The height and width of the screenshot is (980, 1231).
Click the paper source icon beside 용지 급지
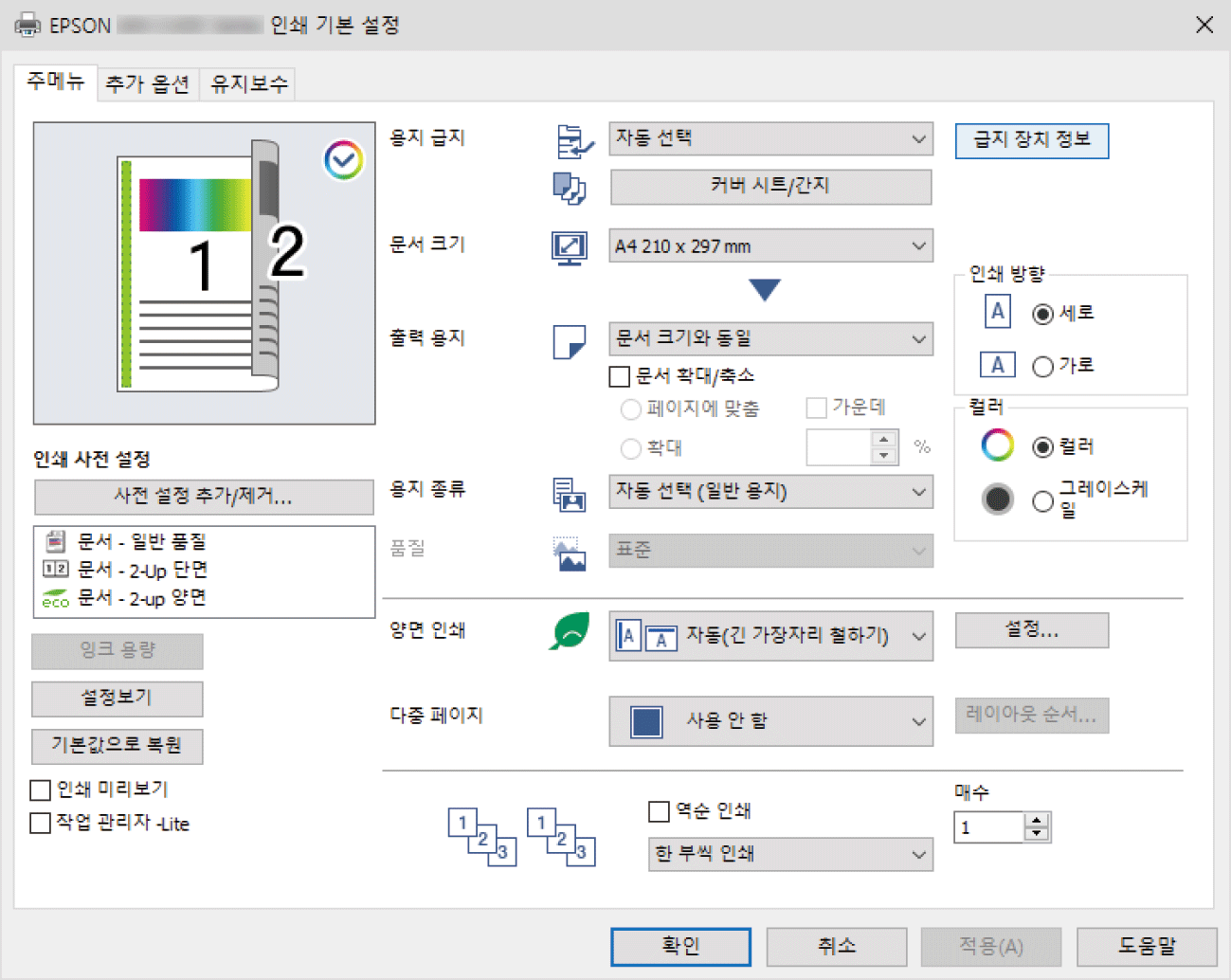pyautogui.click(x=574, y=141)
